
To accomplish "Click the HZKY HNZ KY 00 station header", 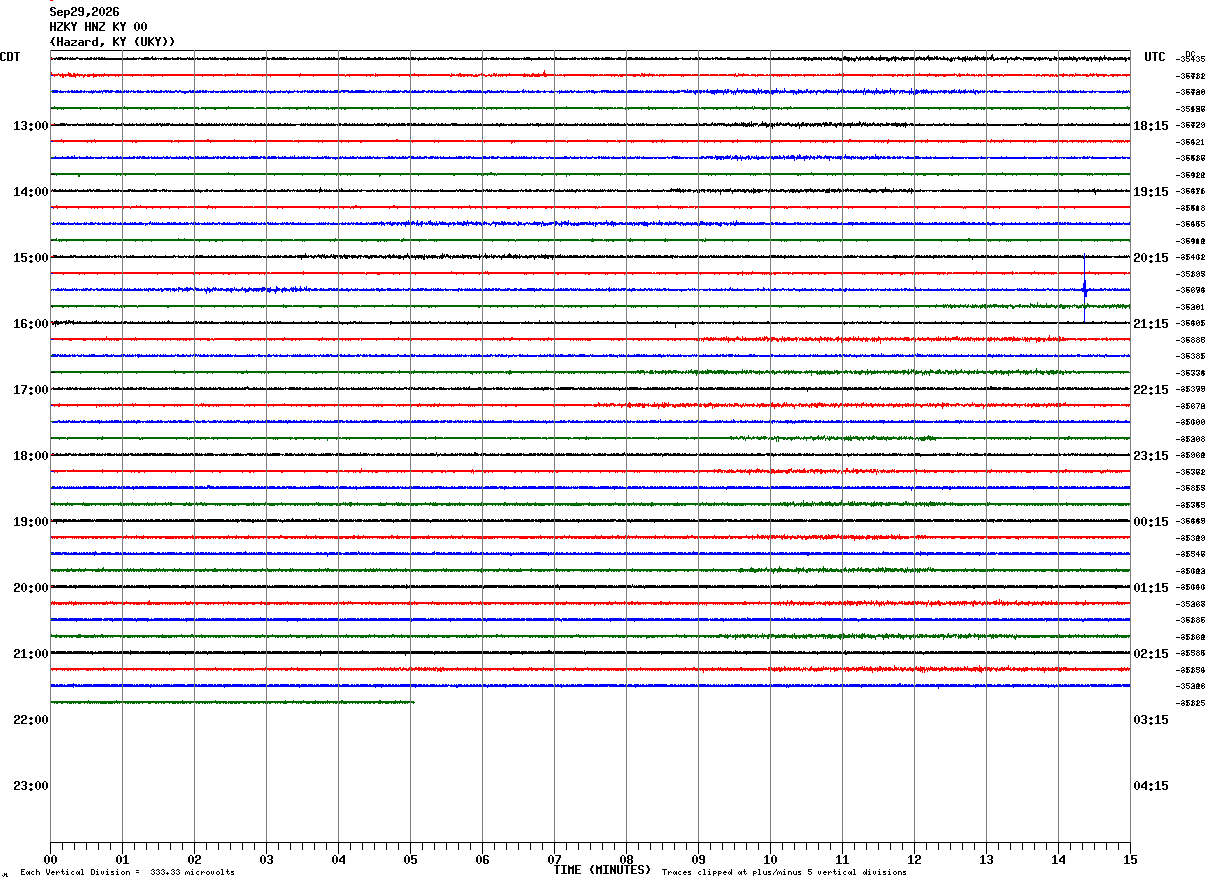I will tap(98, 27).
